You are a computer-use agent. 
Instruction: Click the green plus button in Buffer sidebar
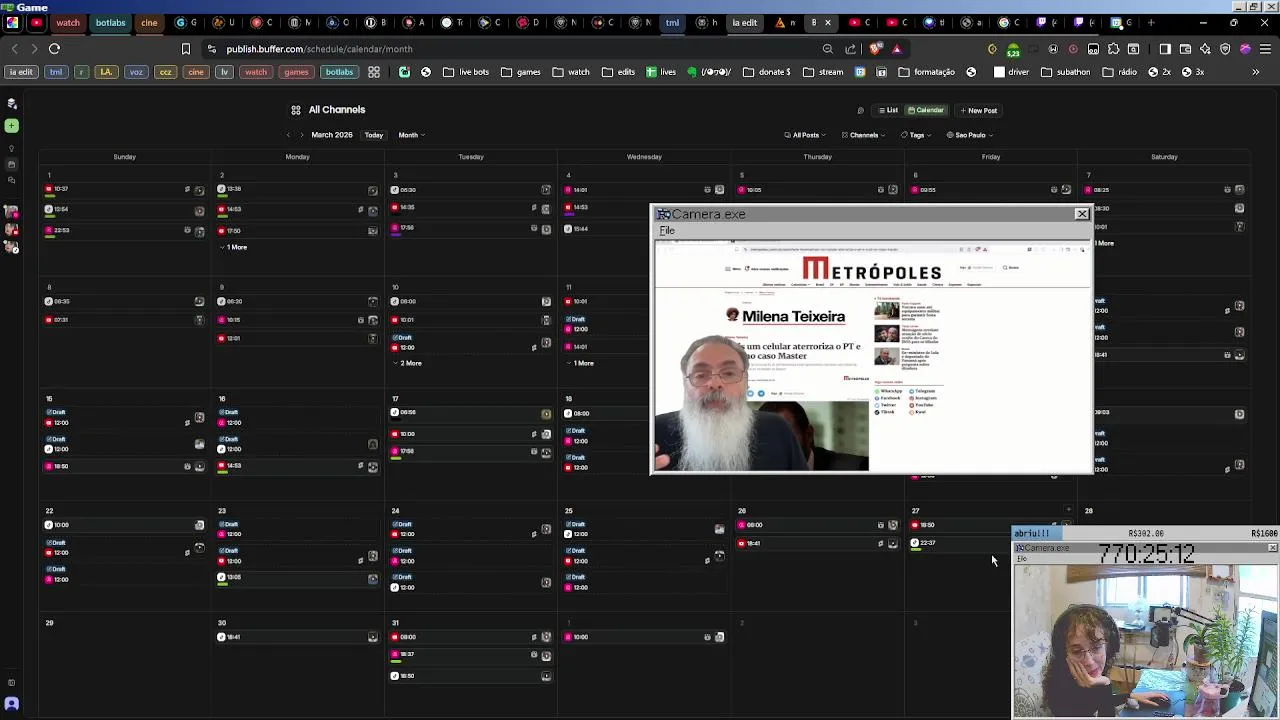tap(11, 125)
